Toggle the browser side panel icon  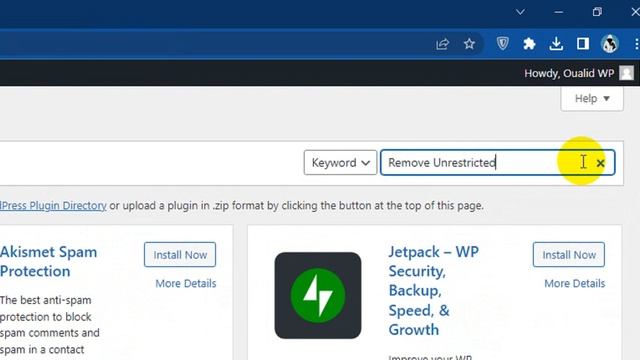pos(583,44)
